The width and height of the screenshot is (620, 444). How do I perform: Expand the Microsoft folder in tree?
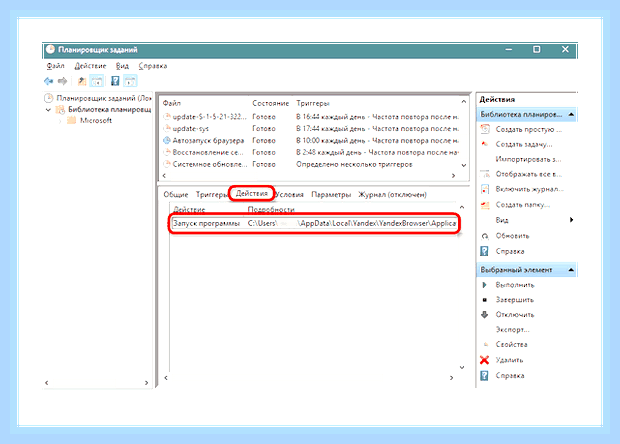[60, 121]
